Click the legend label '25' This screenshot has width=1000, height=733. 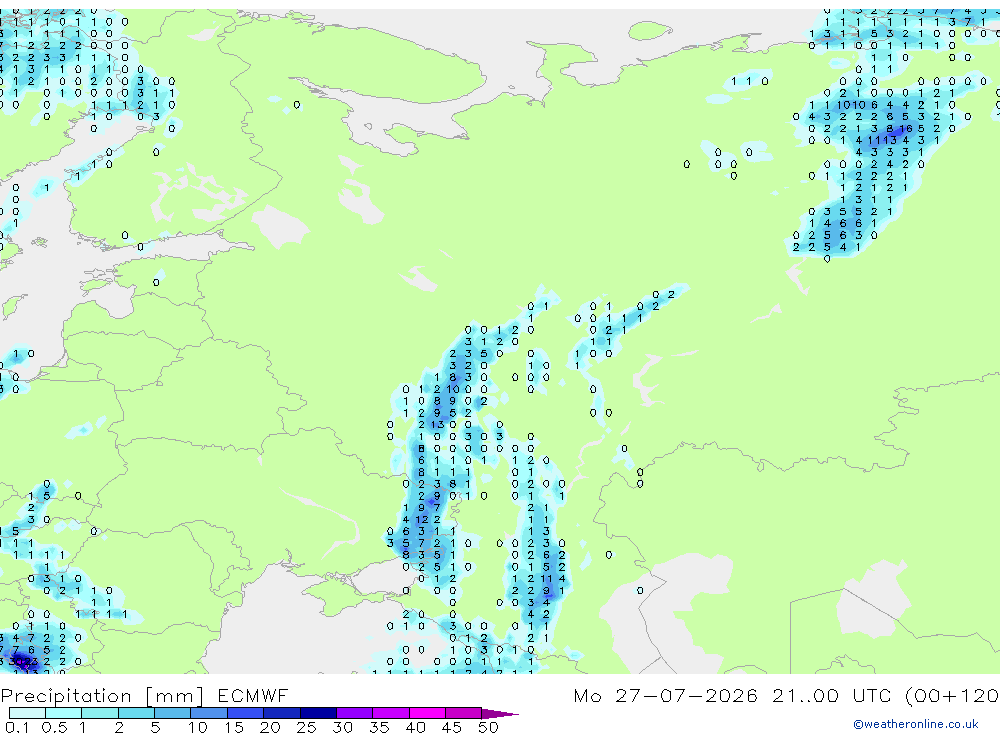(x=307, y=727)
